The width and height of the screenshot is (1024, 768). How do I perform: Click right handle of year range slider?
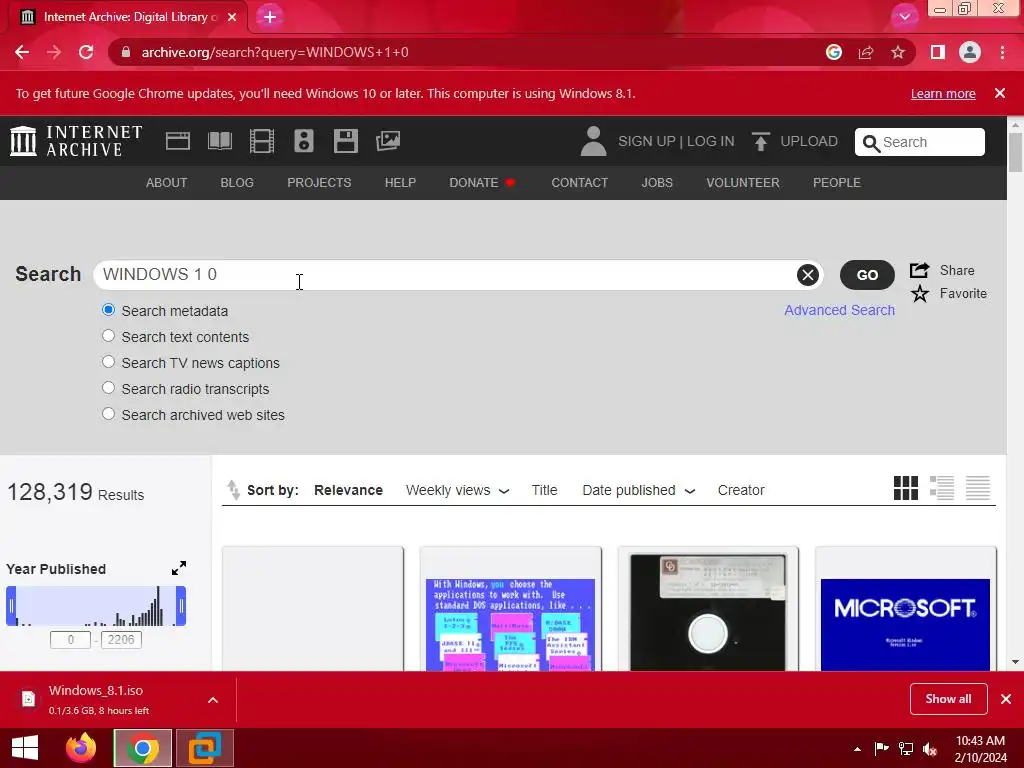click(x=181, y=606)
